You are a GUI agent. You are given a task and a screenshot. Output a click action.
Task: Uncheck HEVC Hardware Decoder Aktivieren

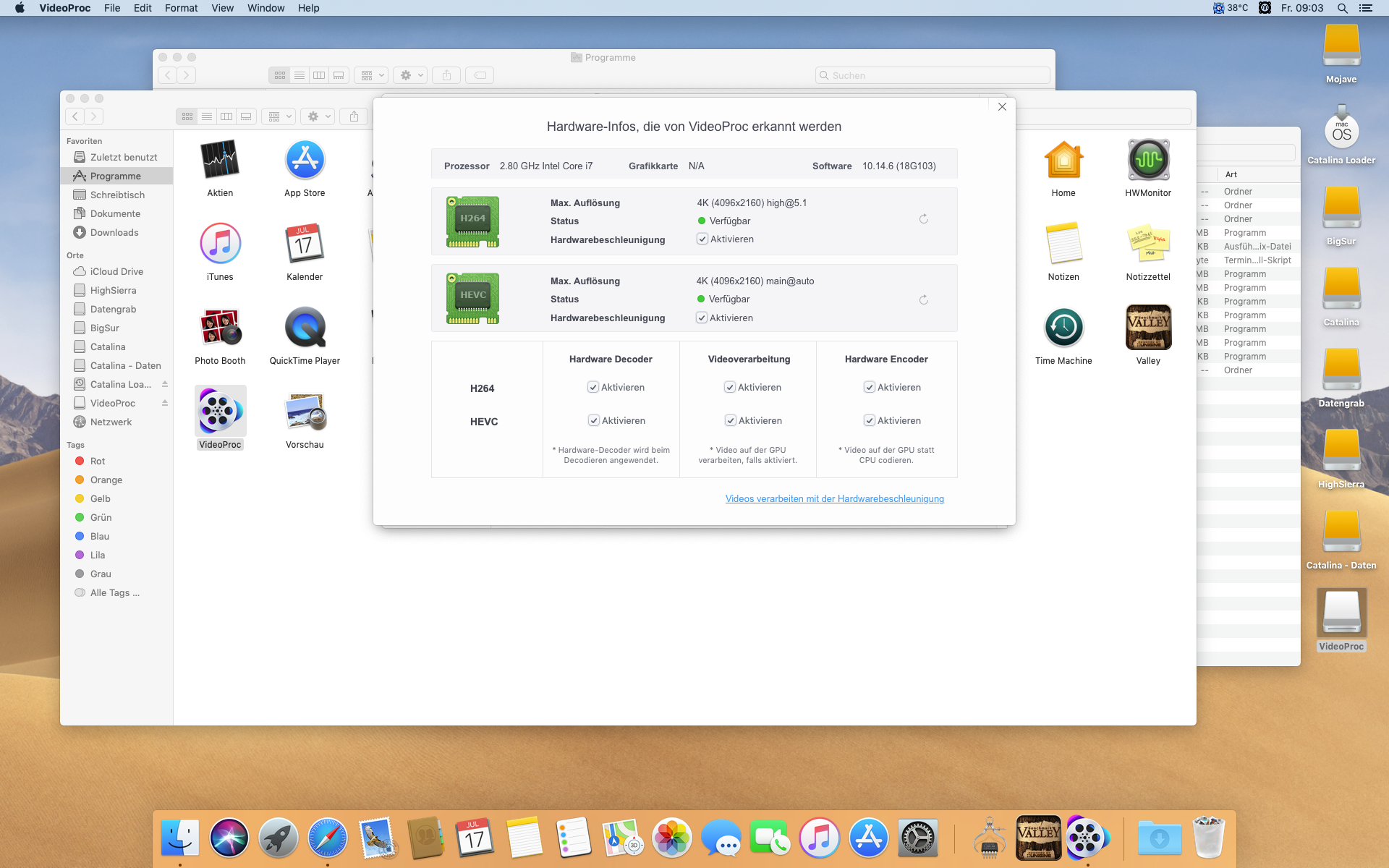[594, 421]
